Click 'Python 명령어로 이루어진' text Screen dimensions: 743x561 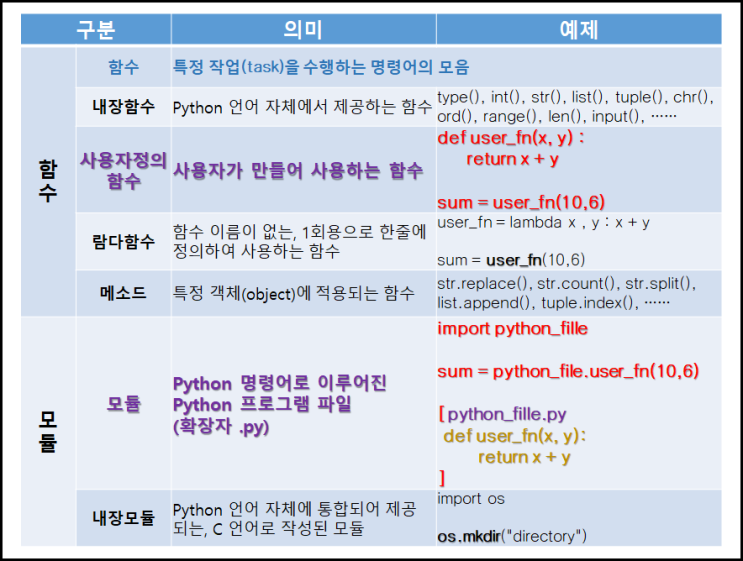coord(280,383)
